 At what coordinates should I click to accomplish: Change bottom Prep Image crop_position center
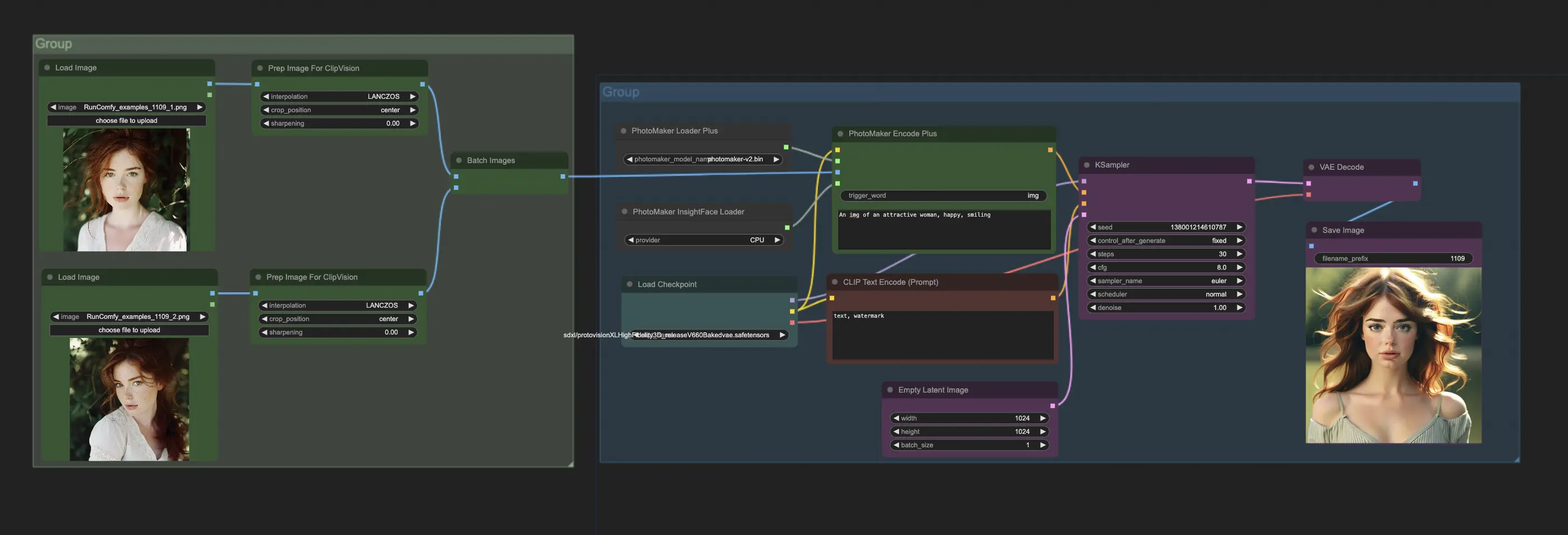[338, 319]
